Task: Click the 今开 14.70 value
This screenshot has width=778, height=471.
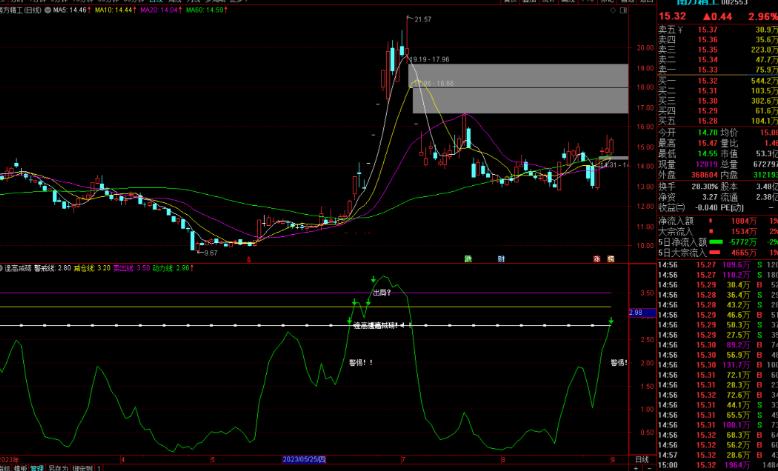Action: pos(708,133)
